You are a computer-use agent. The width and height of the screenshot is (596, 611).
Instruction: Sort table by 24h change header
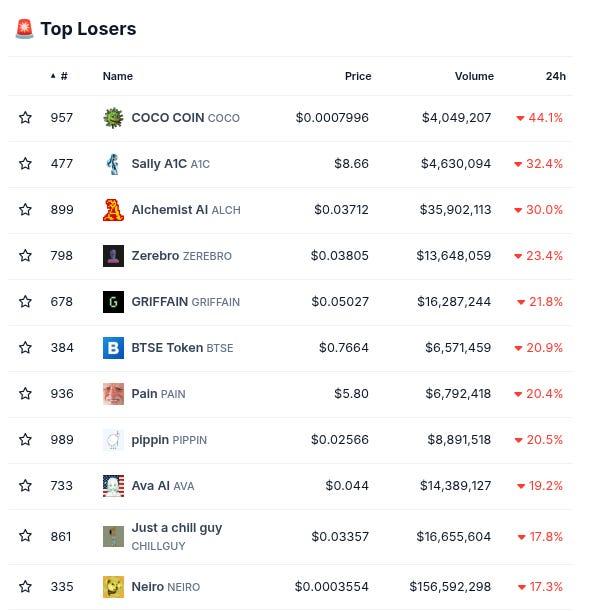[555, 76]
